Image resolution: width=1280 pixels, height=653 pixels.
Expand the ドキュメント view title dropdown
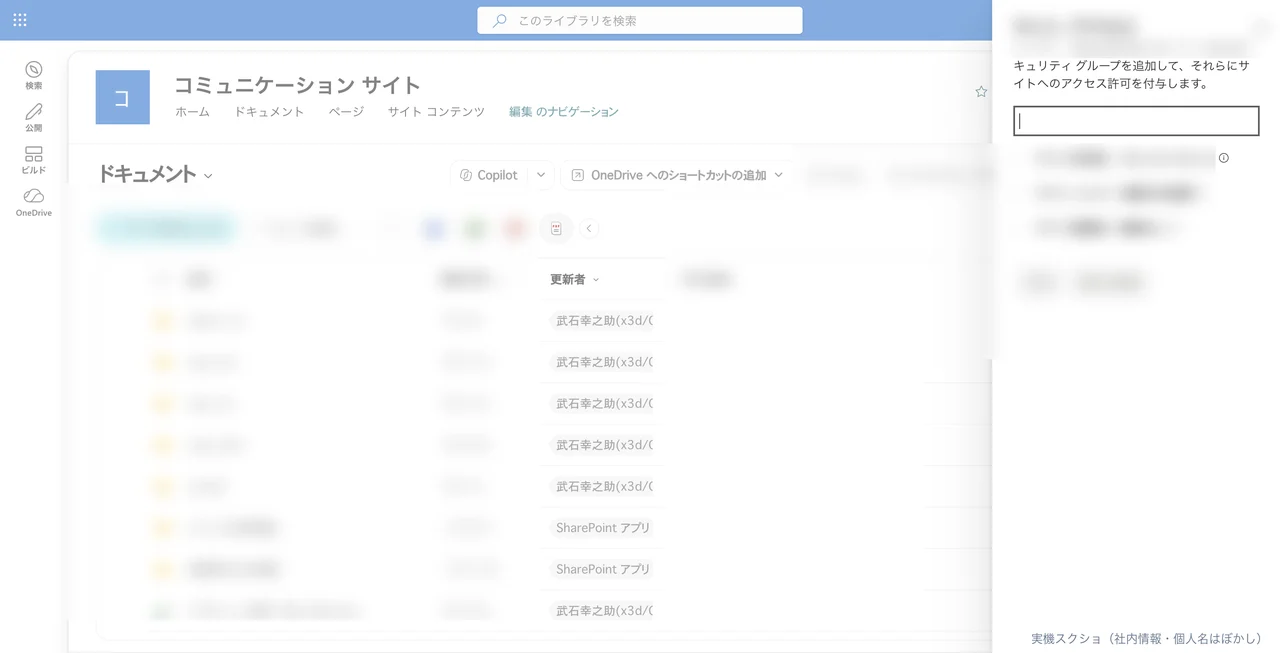208,176
